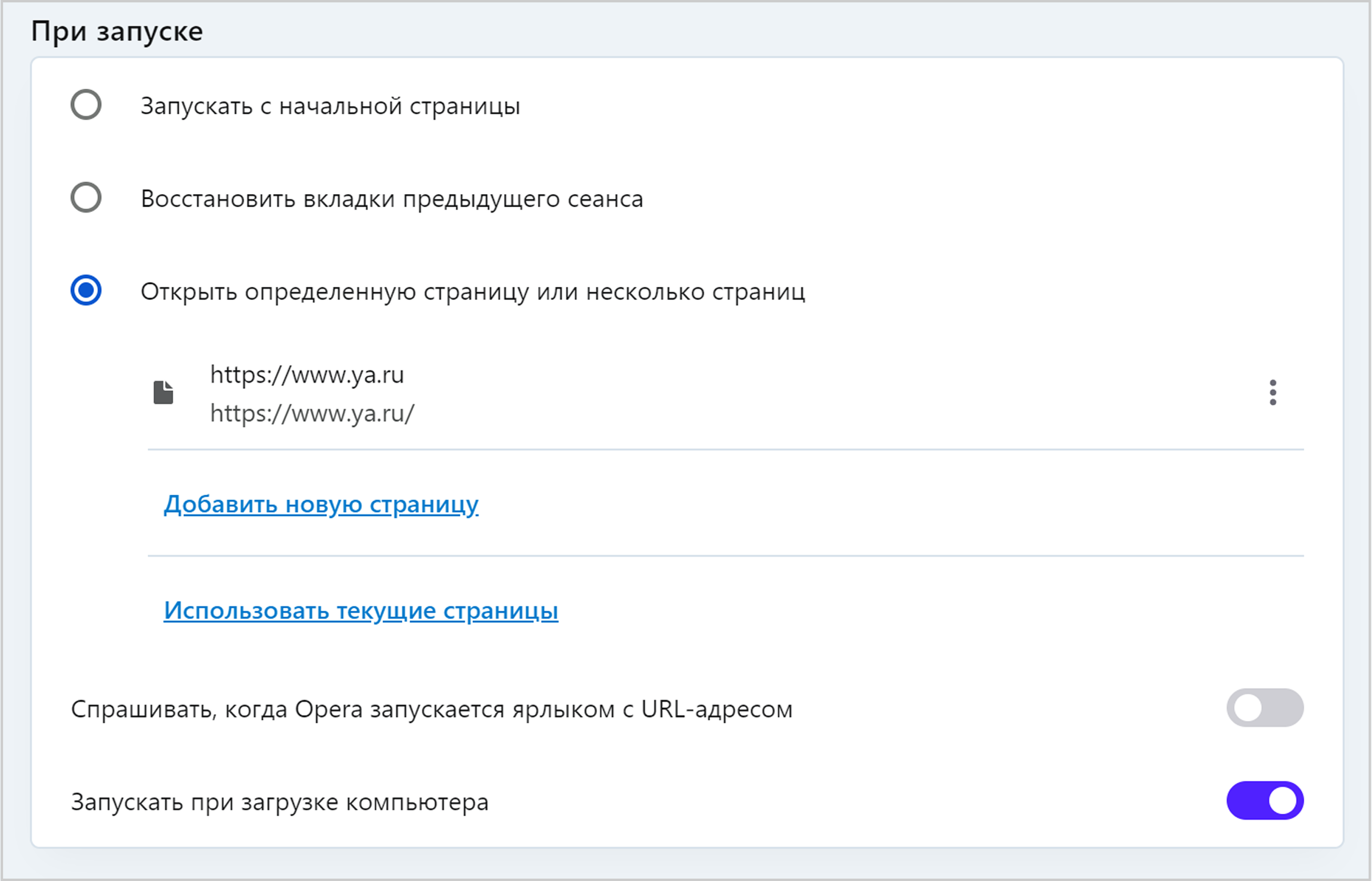Click the 'Спрашивать, когда Opera запускается ярлыком' label text
Image resolution: width=1372 pixels, height=881 pixels.
click(x=432, y=710)
